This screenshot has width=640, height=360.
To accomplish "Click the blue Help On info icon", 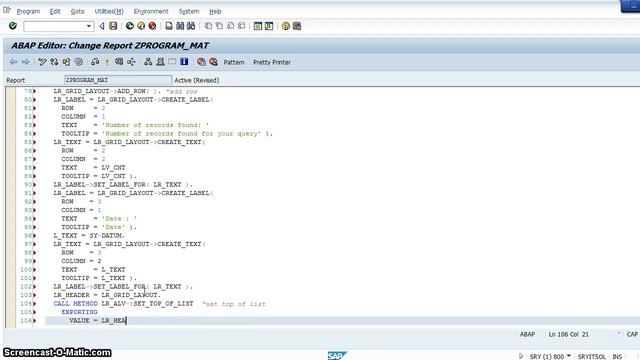I will click(184, 62).
